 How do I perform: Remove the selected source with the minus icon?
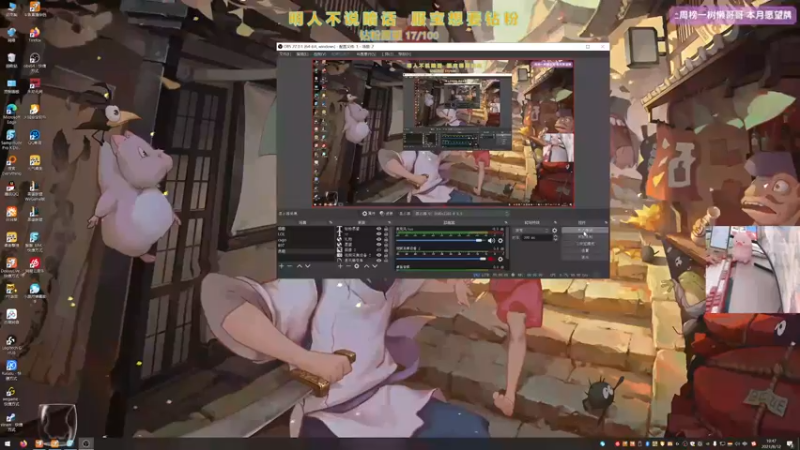[x=348, y=266]
